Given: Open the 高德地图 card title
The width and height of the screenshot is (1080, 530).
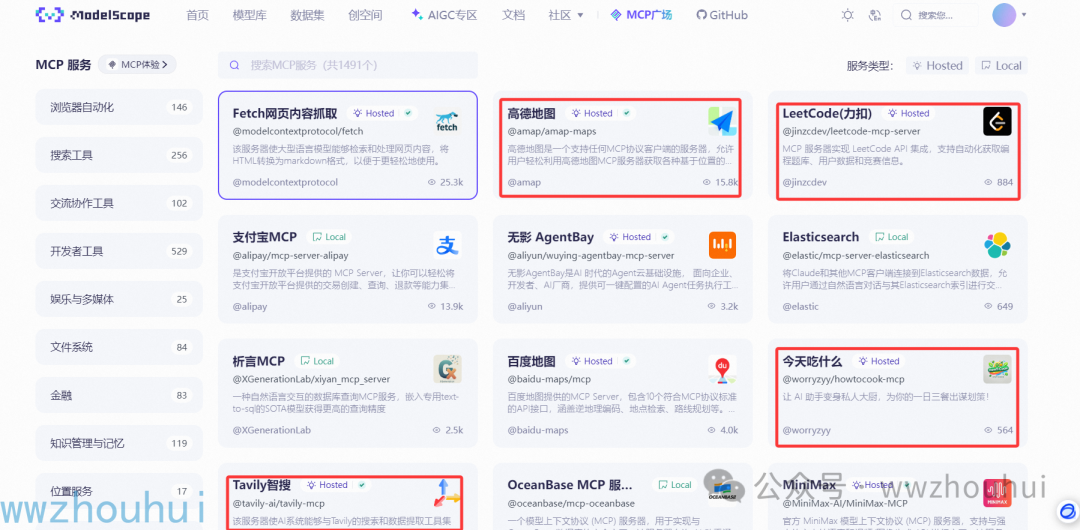Looking at the screenshot, I should 532,113.
